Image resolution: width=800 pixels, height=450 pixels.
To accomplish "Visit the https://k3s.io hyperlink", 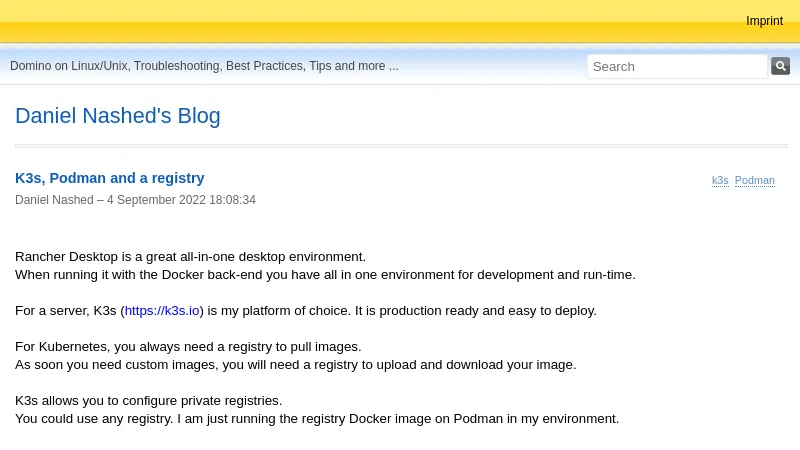I will pos(162,311).
